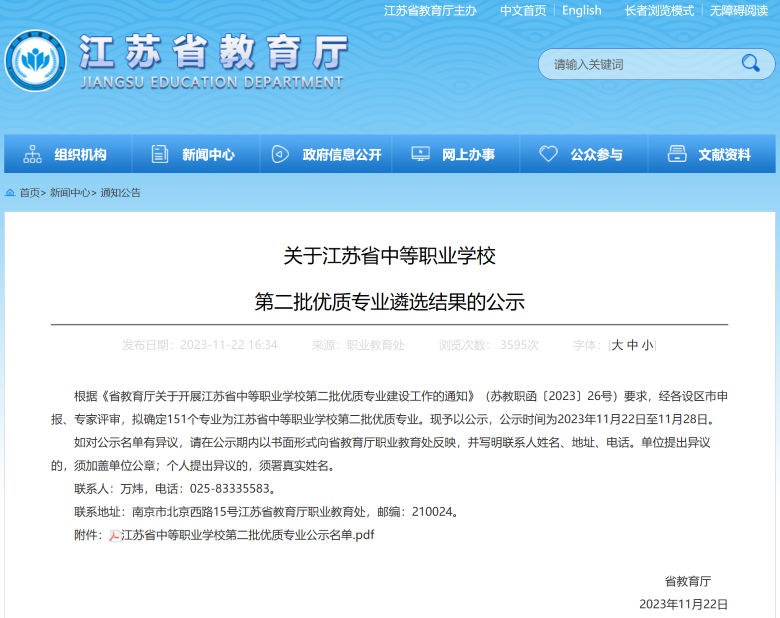Screen dimensions: 780x618
Task: Click the 文献资料 printer icon
Action: [677, 154]
